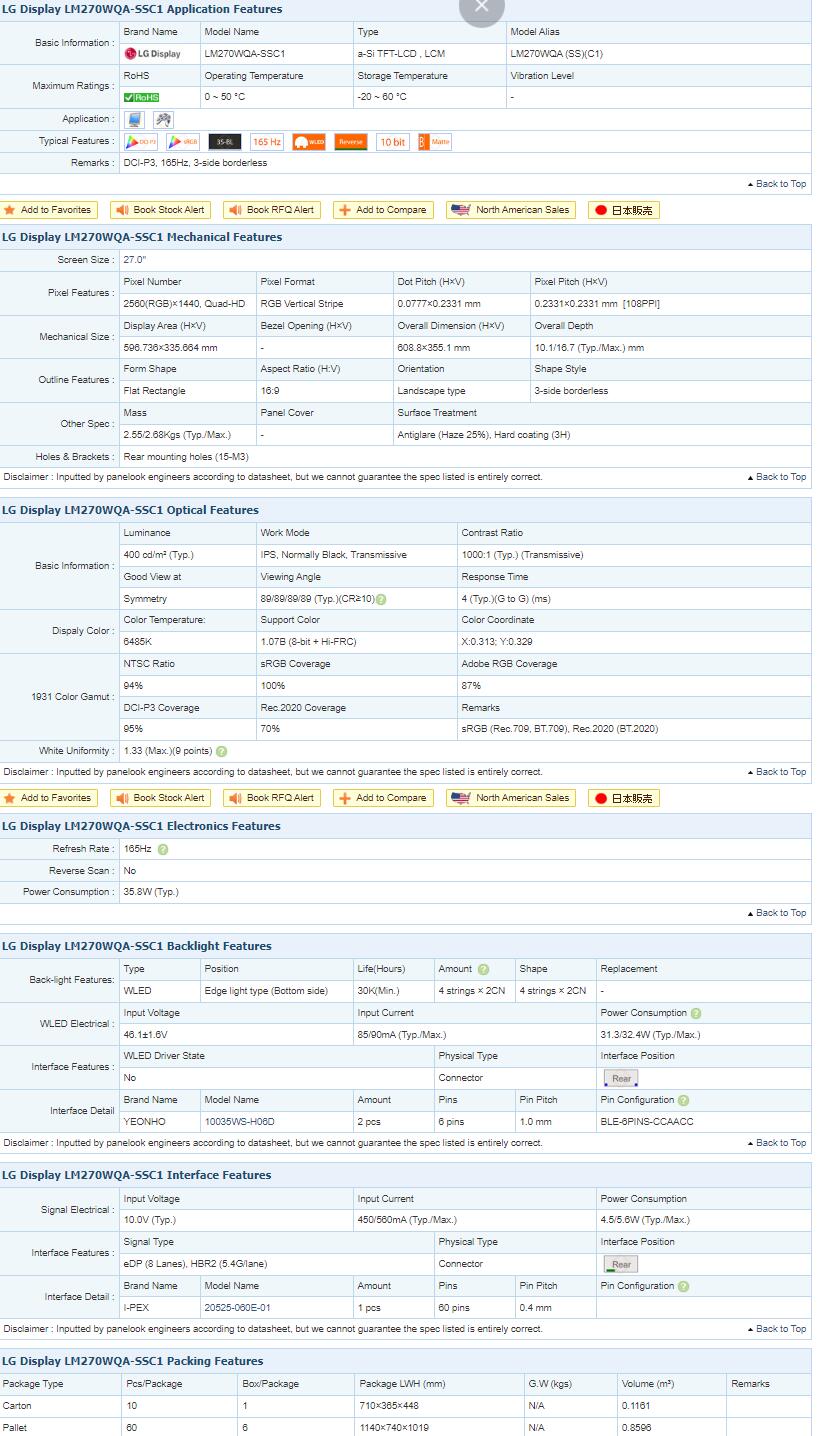This screenshot has width=818, height=1436.
Task: Click the green RoHS badge
Action: pos(141,97)
